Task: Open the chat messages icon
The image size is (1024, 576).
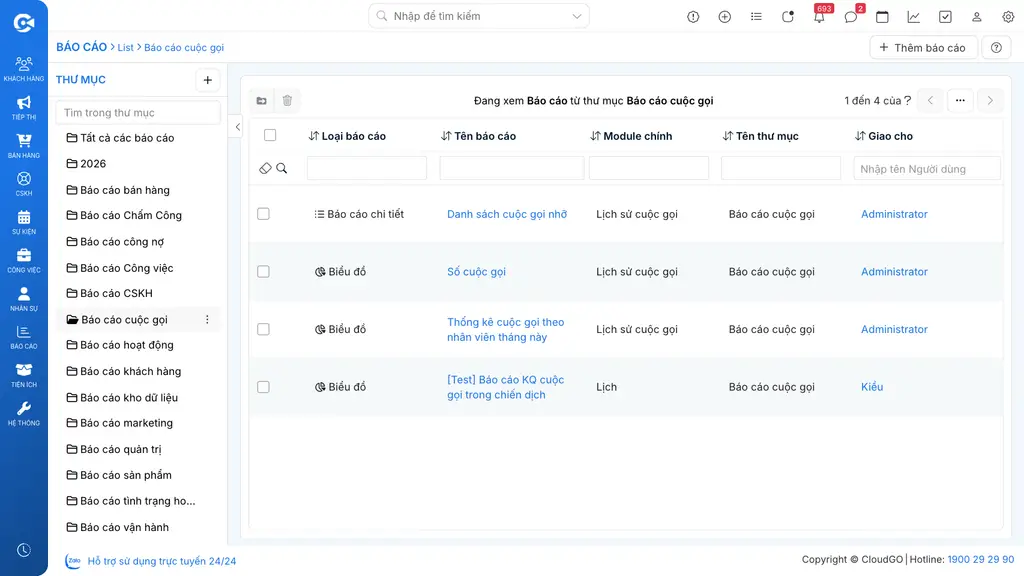Action: click(x=850, y=17)
